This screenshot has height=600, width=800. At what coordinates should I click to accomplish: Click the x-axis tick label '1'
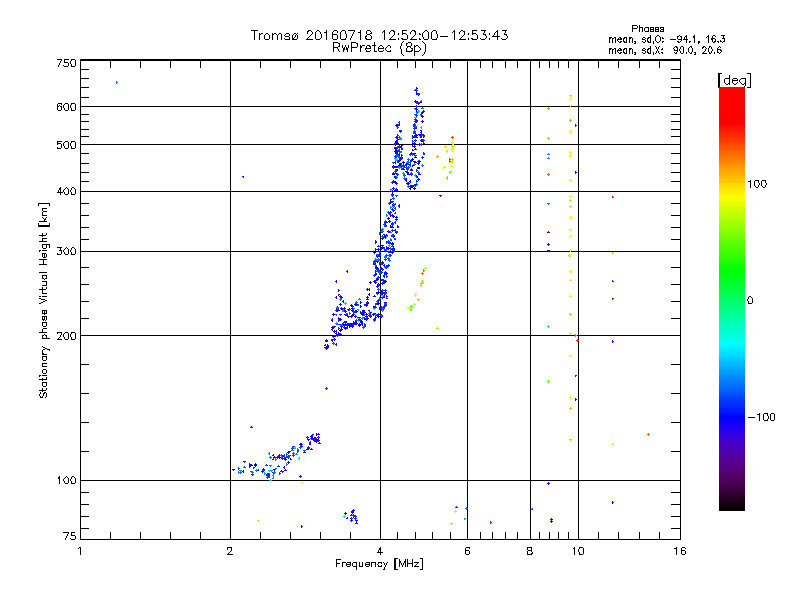coord(80,551)
